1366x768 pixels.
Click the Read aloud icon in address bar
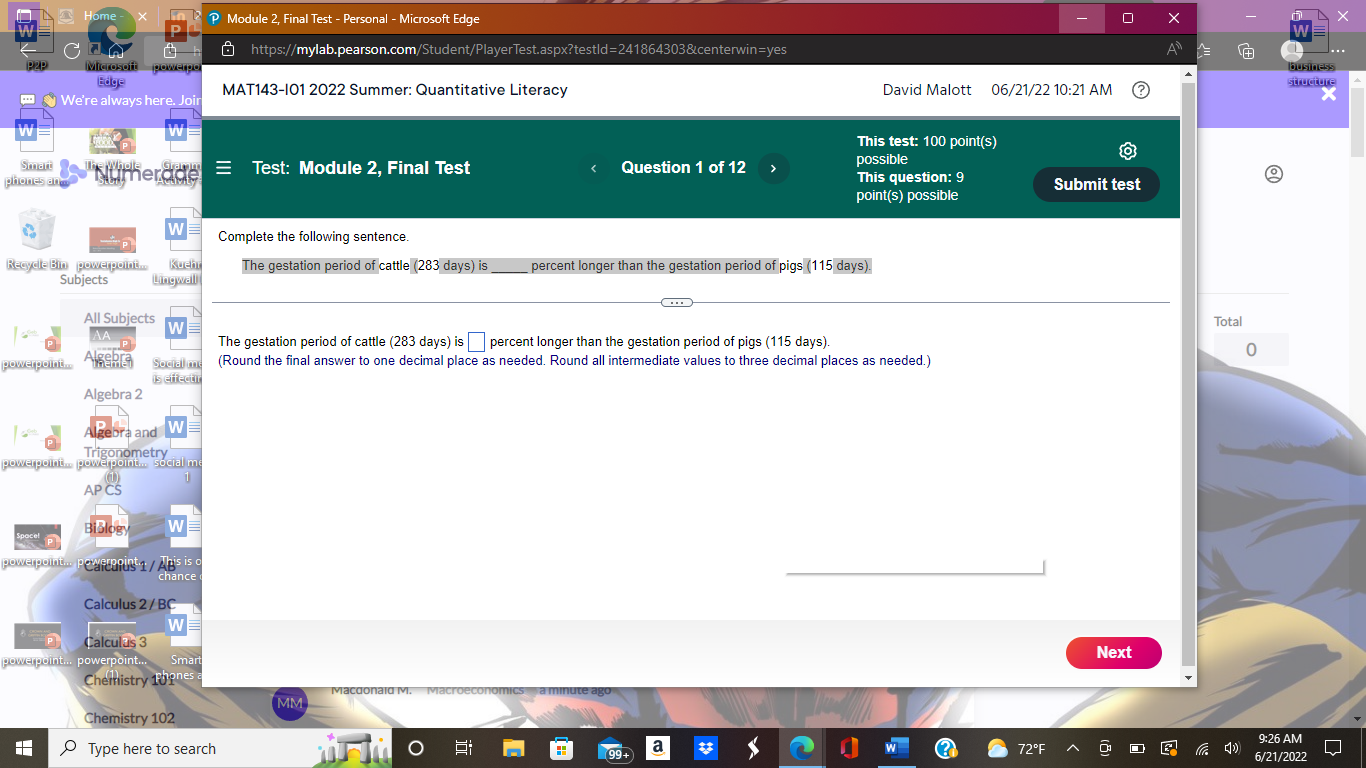click(x=1173, y=49)
